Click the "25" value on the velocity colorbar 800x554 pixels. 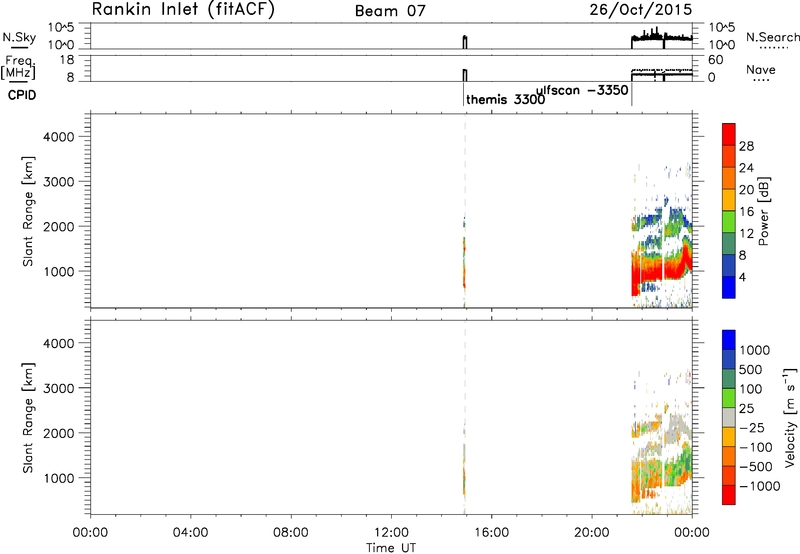pos(746,408)
